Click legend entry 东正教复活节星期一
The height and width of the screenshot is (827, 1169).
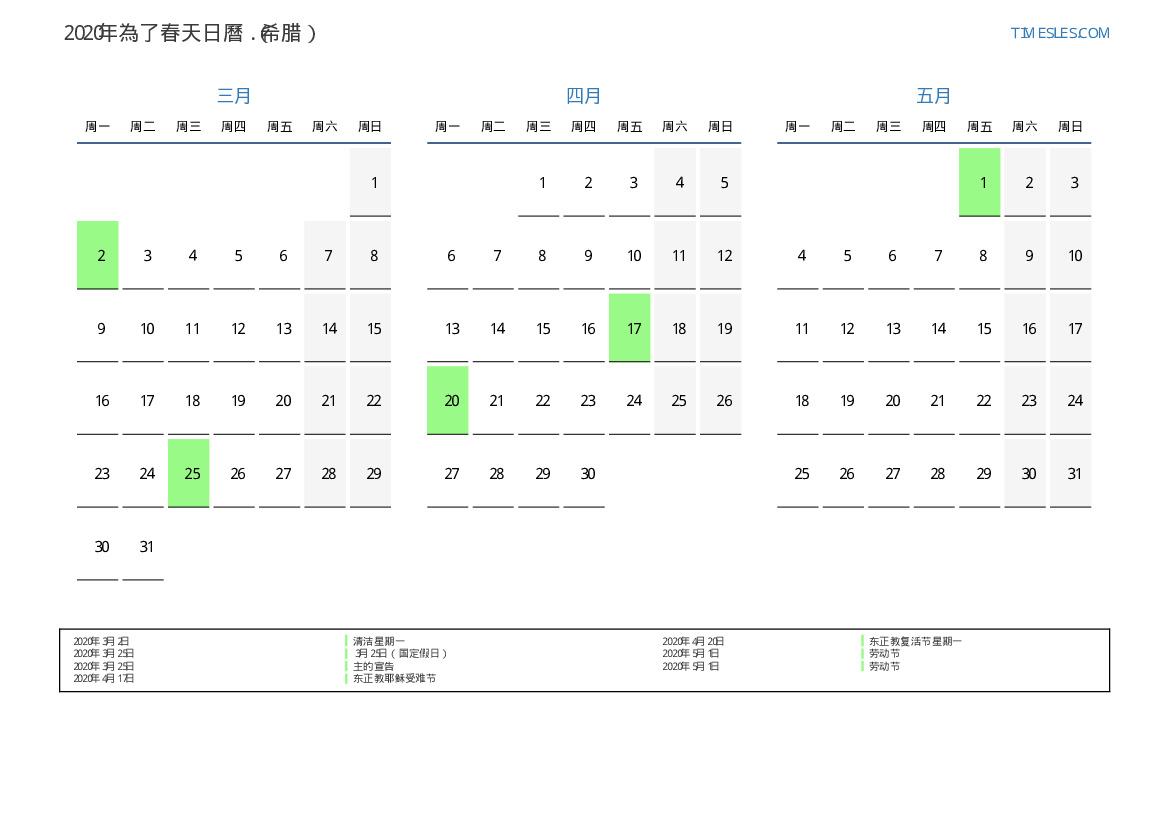coord(916,641)
